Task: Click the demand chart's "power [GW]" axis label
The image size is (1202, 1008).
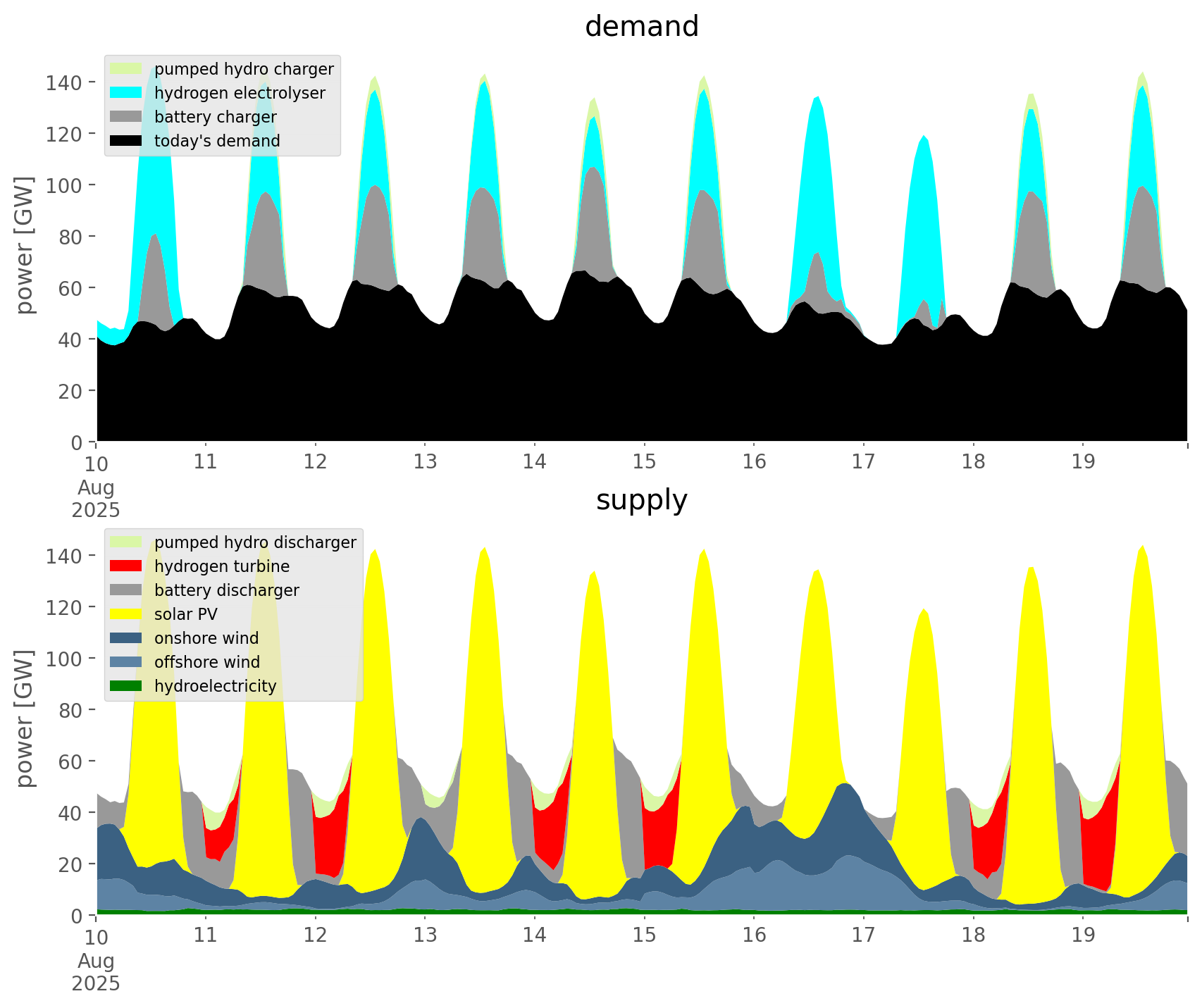Action: (x=25, y=245)
